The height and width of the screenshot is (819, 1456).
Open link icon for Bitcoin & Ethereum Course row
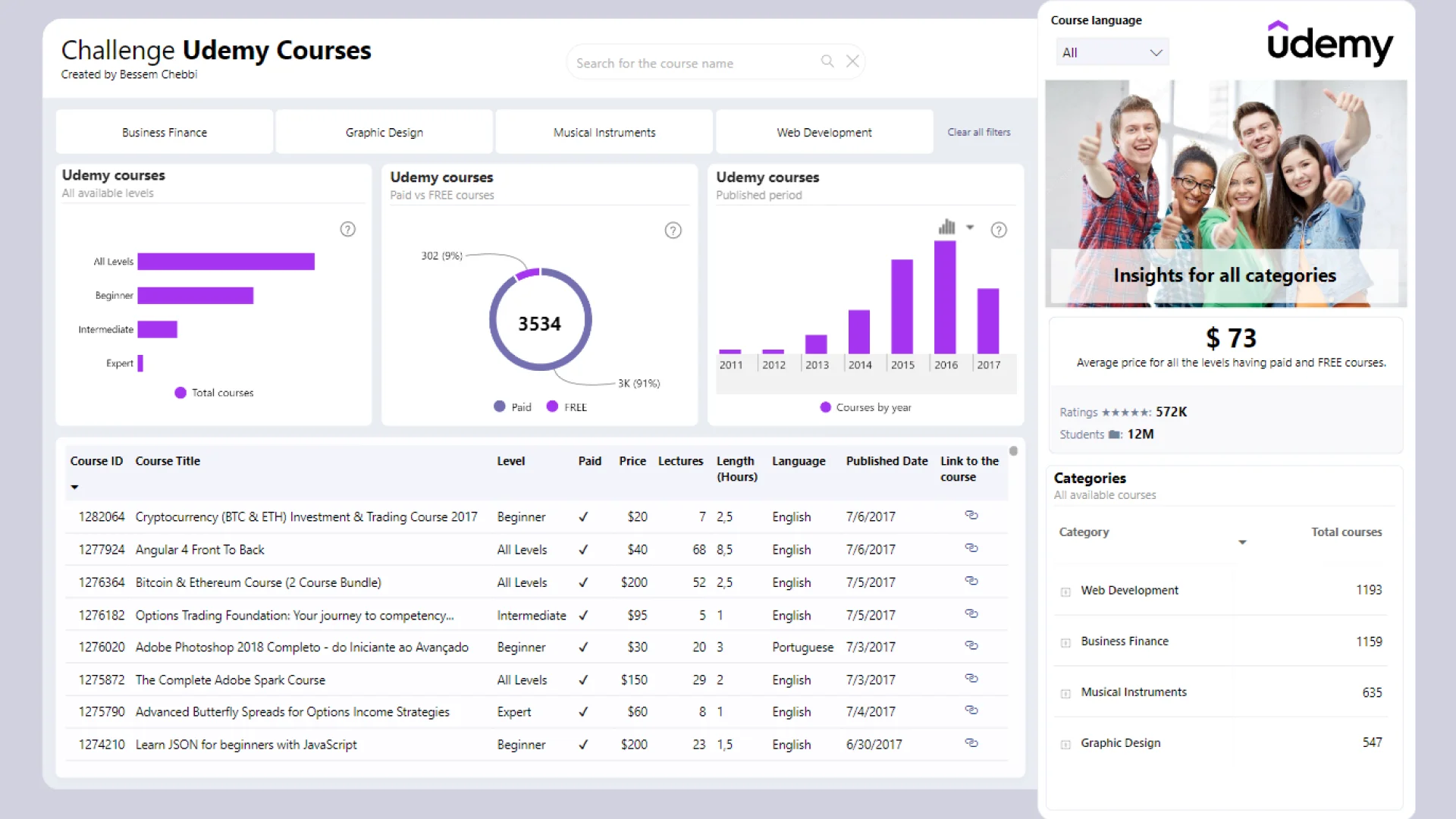pyautogui.click(x=971, y=581)
